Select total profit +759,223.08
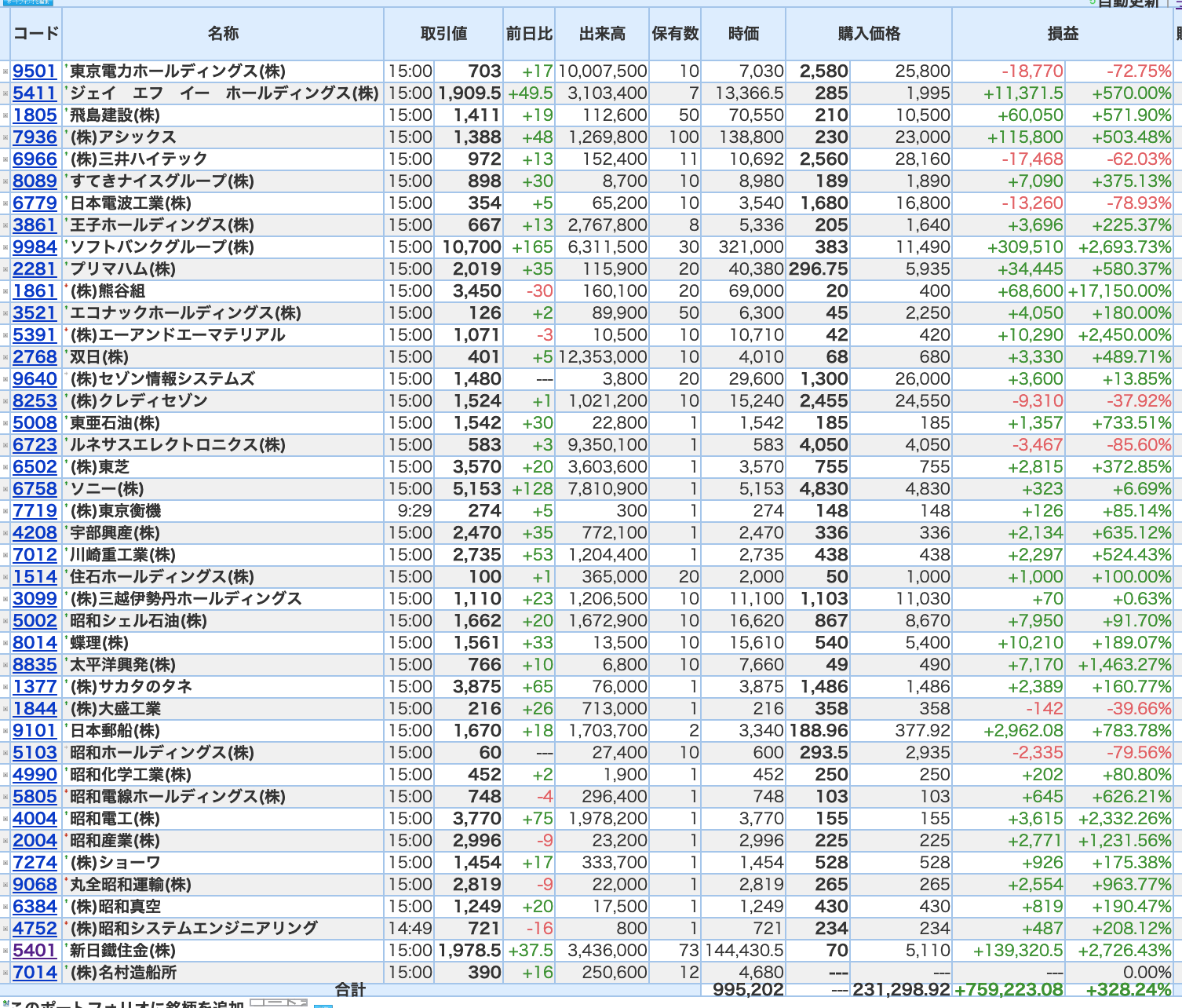This screenshot has height=1008, width=1182. click(1009, 990)
